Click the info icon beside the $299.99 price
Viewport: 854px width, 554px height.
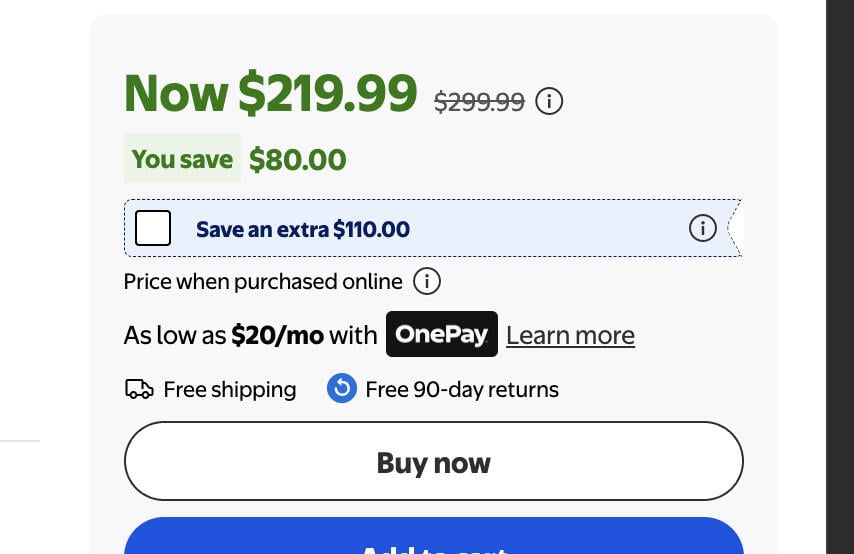pyautogui.click(x=548, y=101)
